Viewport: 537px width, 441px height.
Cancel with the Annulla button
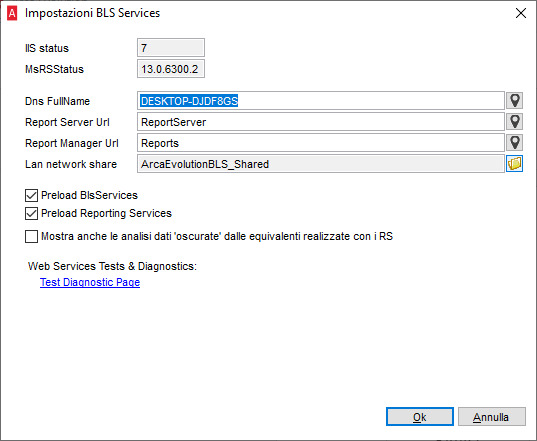[x=491, y=417]
